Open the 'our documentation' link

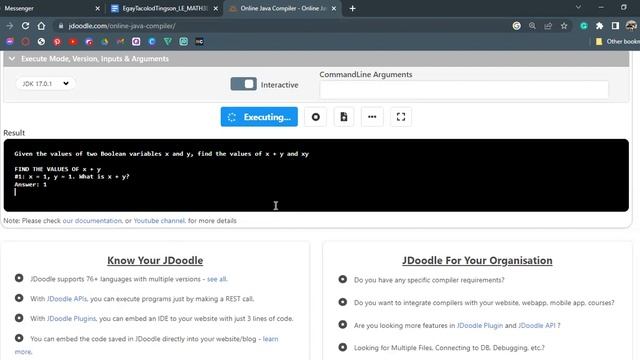[x=92, y=221]
